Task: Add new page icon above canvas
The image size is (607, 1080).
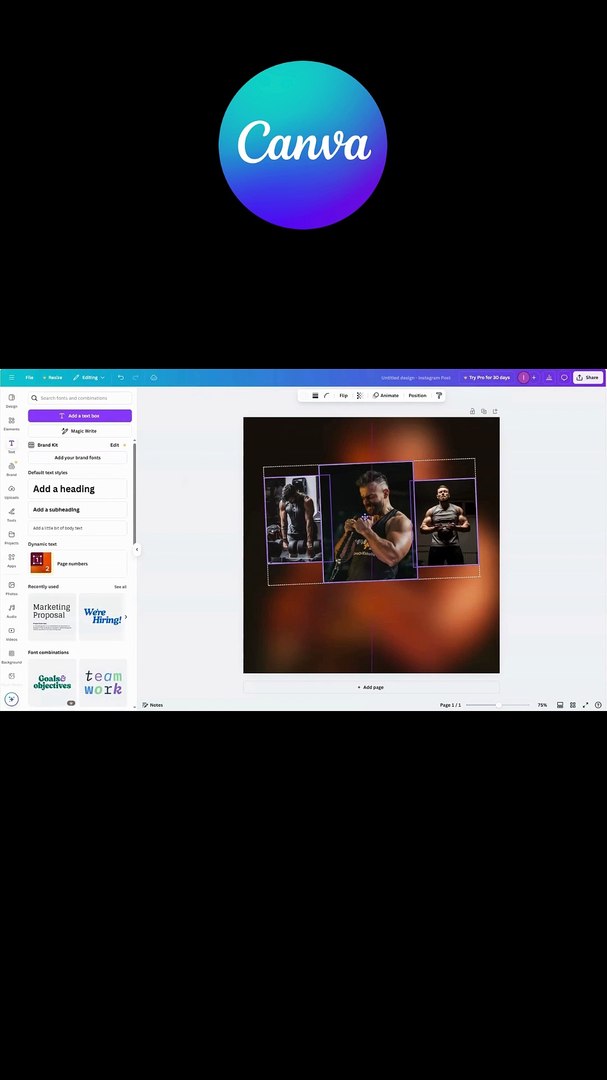Action: (x=495, y=411)
